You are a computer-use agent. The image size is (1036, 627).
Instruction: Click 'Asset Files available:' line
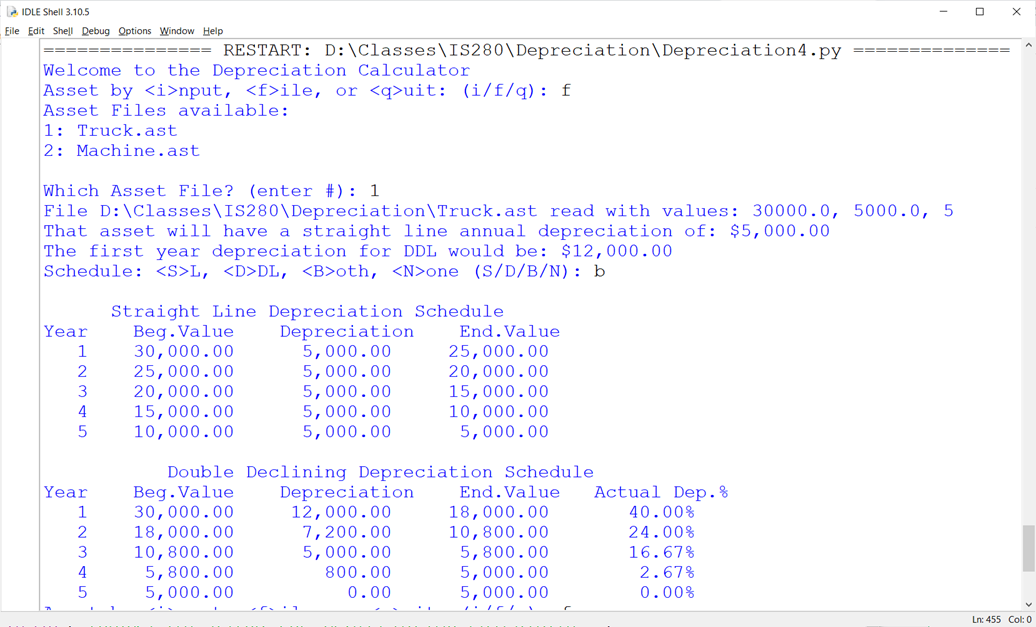166,110
